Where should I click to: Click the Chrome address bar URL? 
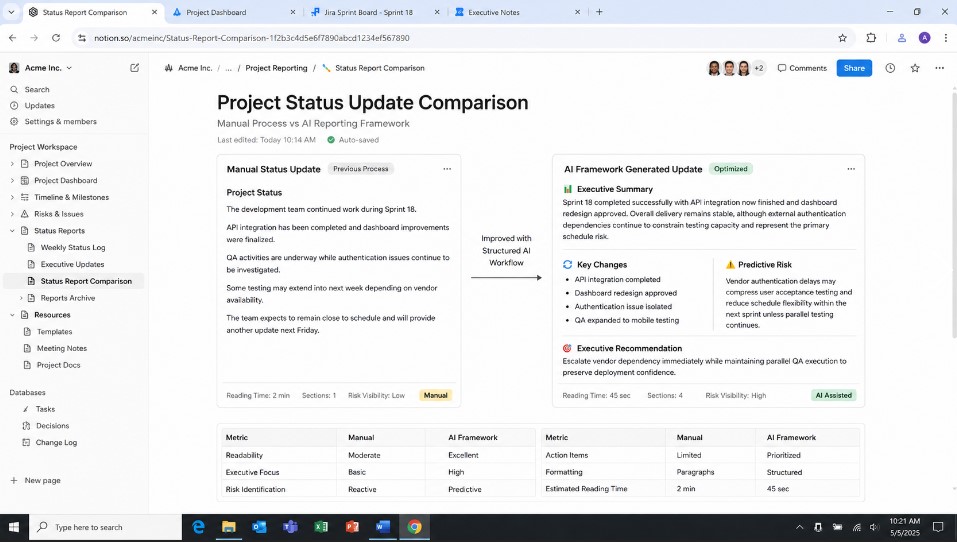[251, 38]
